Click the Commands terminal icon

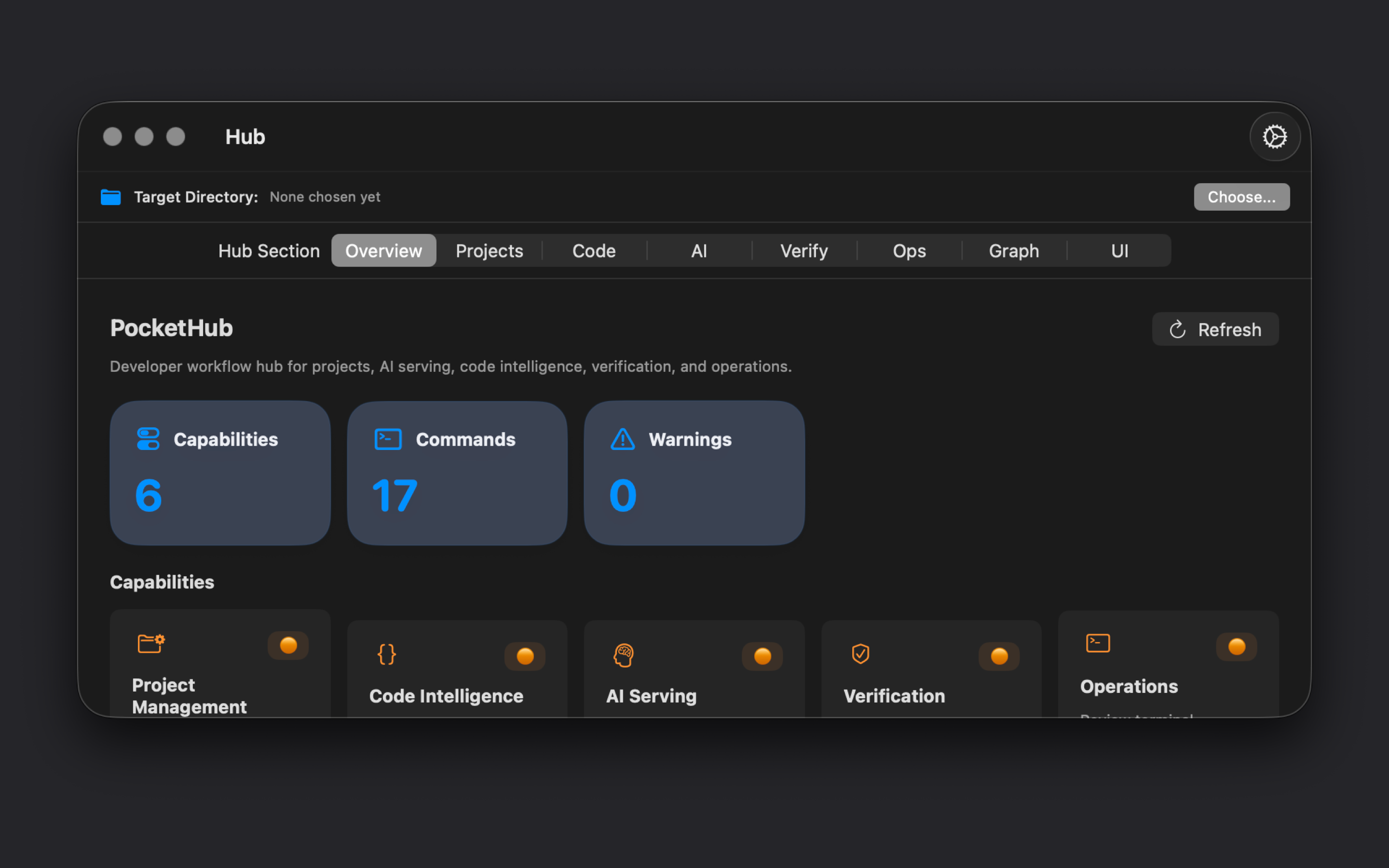(x=388, y=439)
